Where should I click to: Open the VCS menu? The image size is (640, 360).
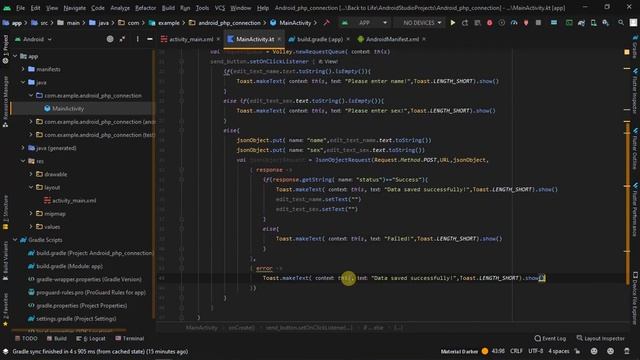pos(220,8)
